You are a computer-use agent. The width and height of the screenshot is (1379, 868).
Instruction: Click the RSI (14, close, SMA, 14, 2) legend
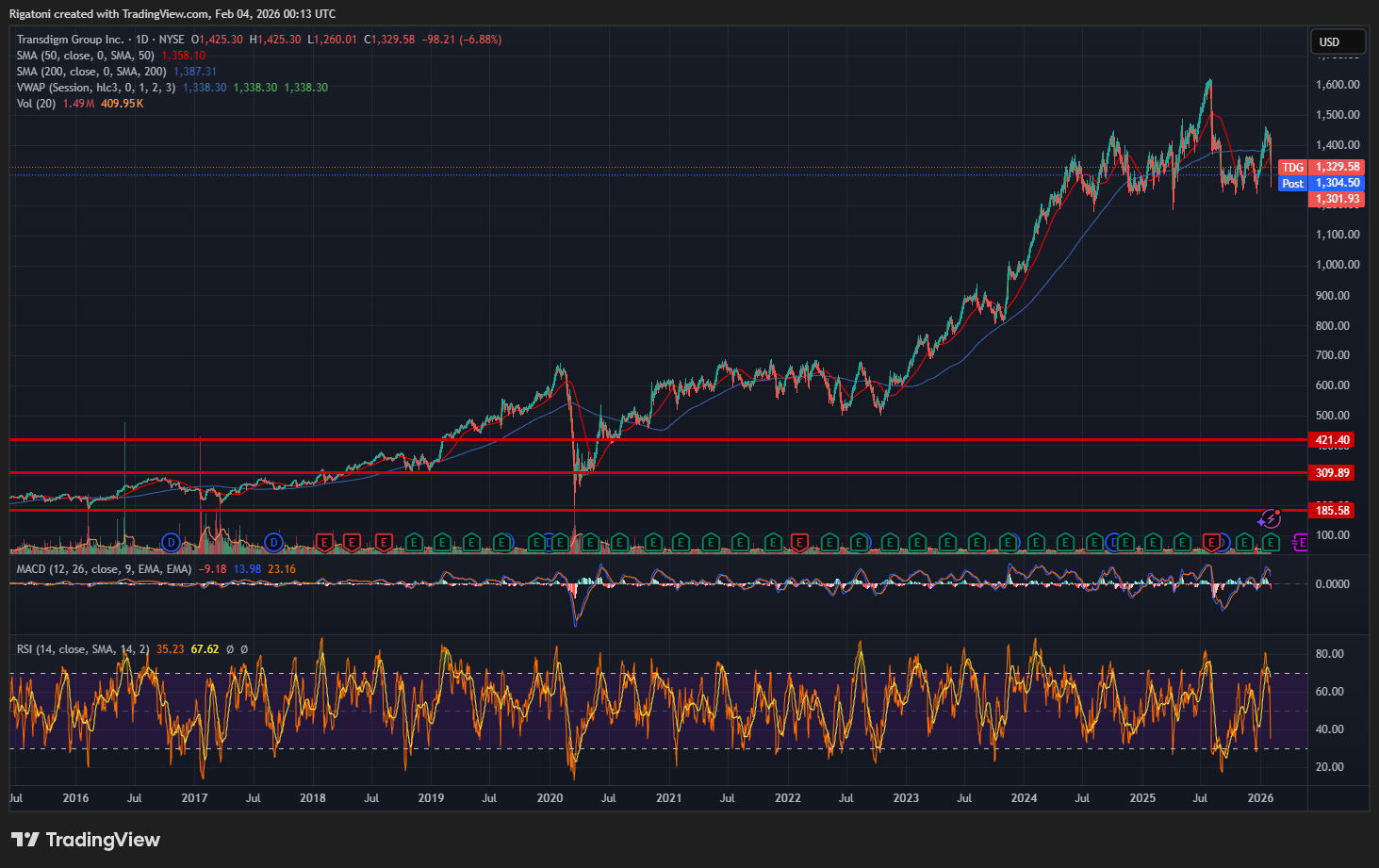[x=83, y=649]
